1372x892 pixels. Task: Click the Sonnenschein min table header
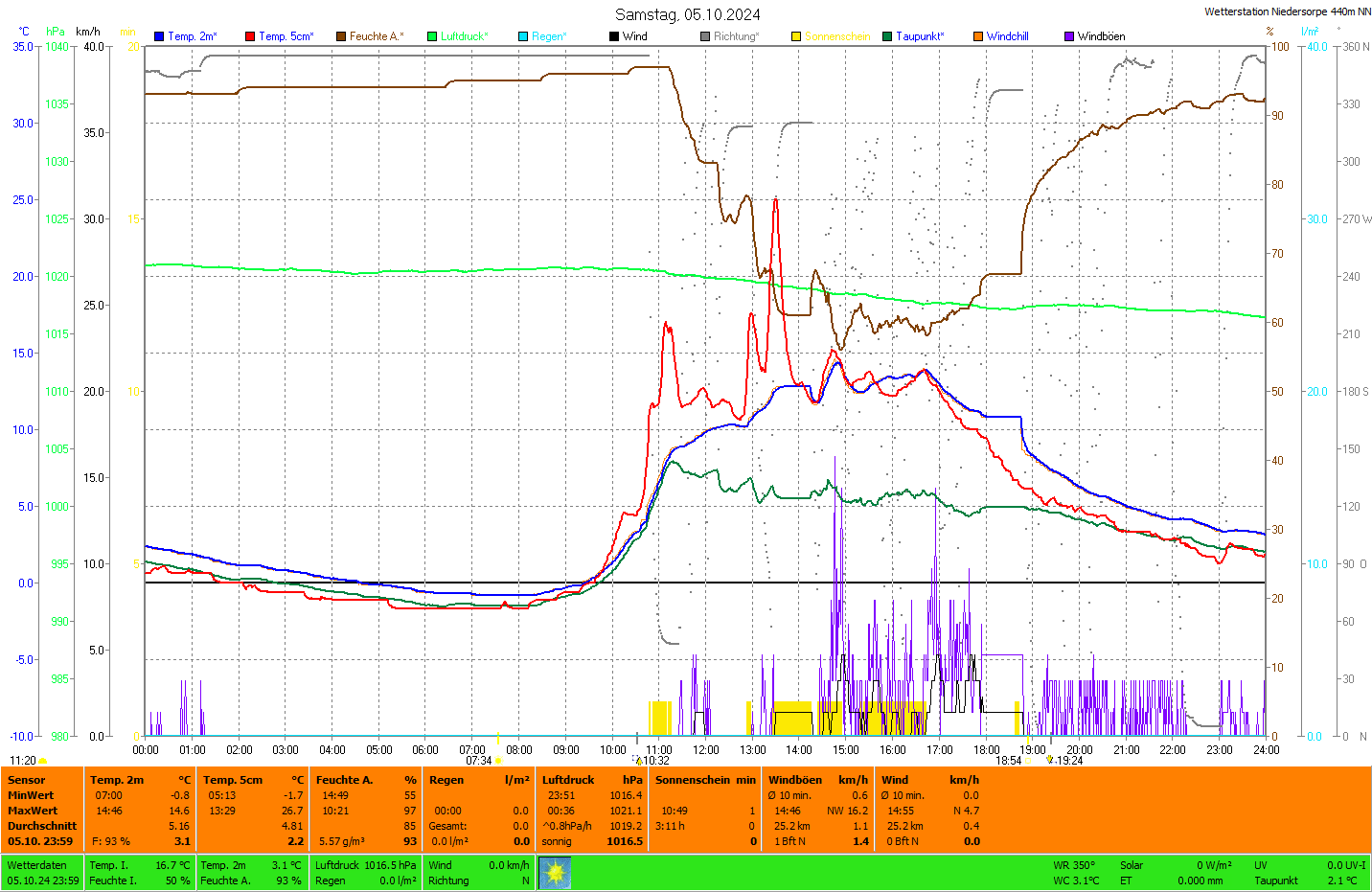click(705, 780)
